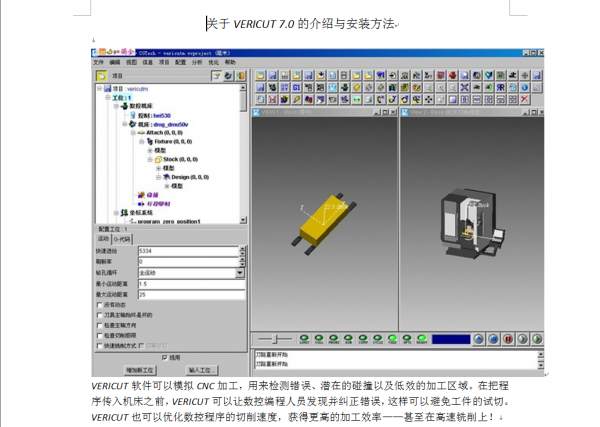Open the 编辑 menu

click(x=115, y=62)
